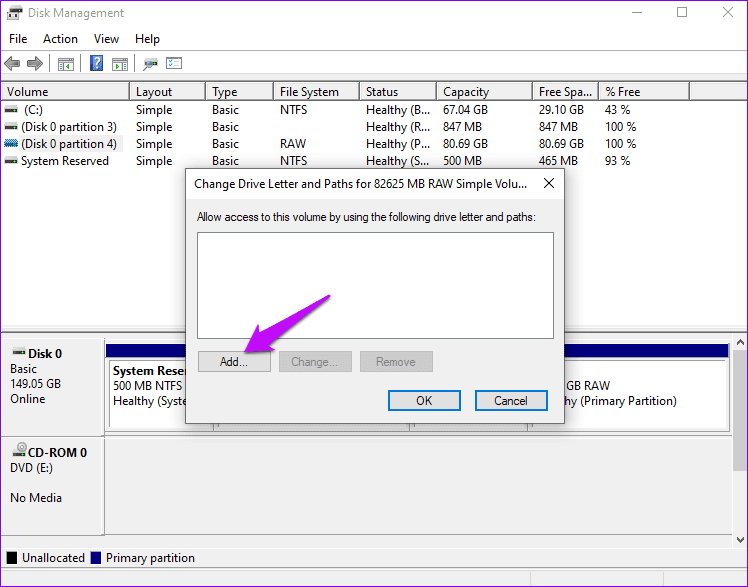Image resolution: width=748 pixels, height=587 pixels.
Task: Click the disk pane scroll up arrow
Action: tap(740, 342)
